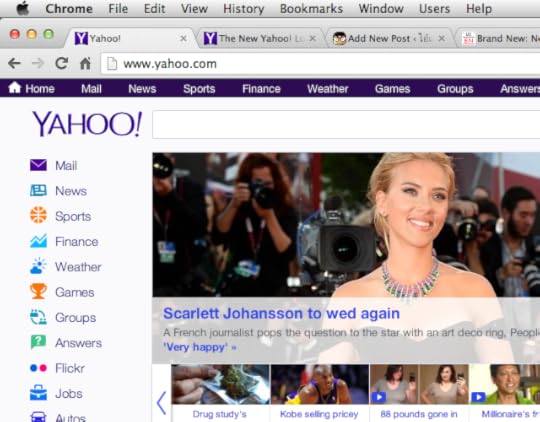
Task: Close the Yahoo! tab
Action: click(184, 38)
